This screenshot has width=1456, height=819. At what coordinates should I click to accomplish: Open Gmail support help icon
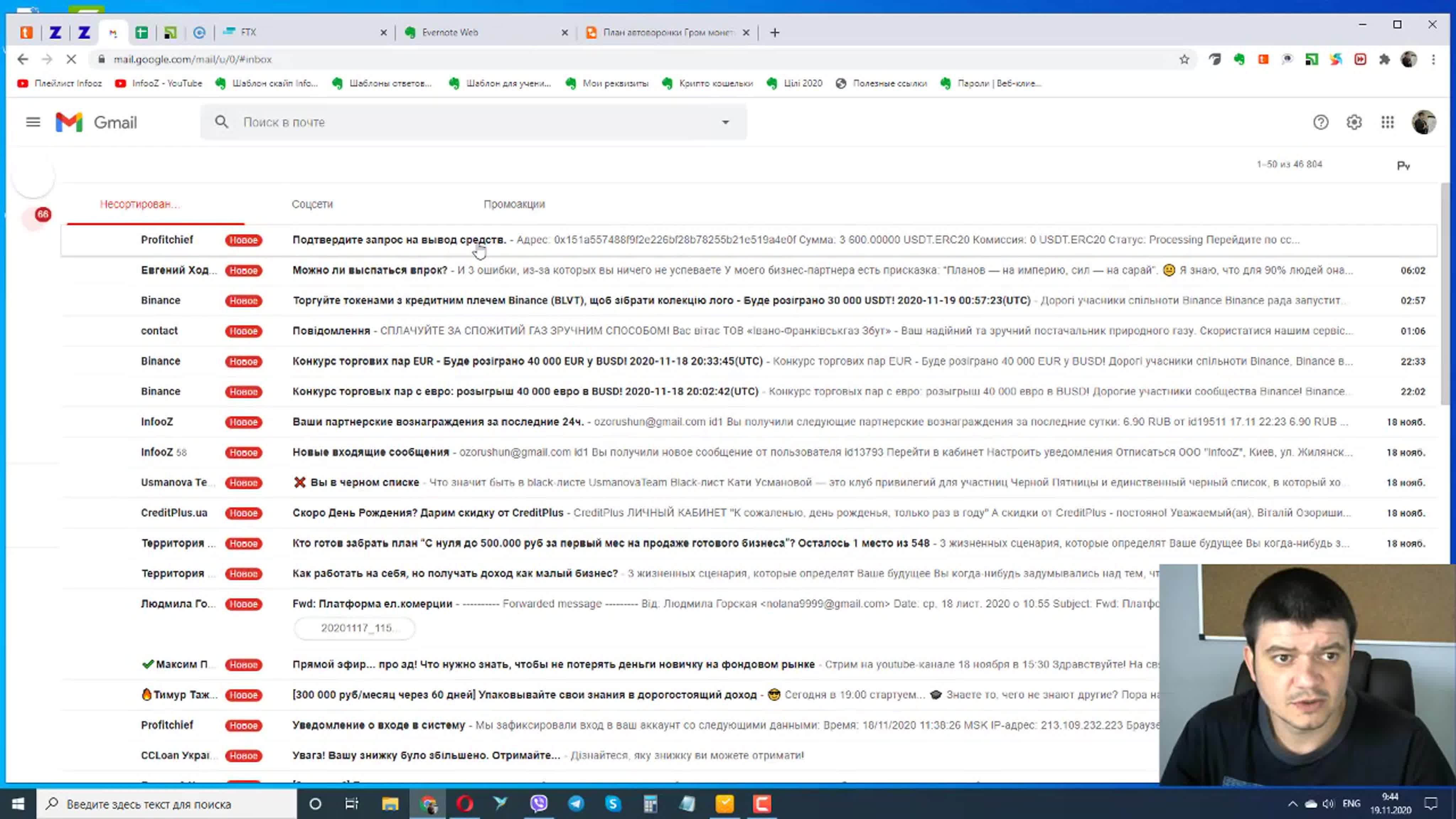[x=1320, y=122]
